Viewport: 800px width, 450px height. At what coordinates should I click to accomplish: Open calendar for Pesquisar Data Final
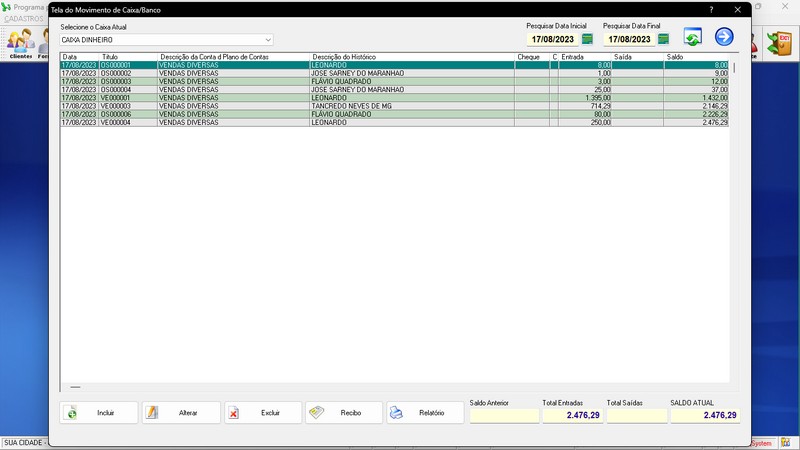click(663, 39)
